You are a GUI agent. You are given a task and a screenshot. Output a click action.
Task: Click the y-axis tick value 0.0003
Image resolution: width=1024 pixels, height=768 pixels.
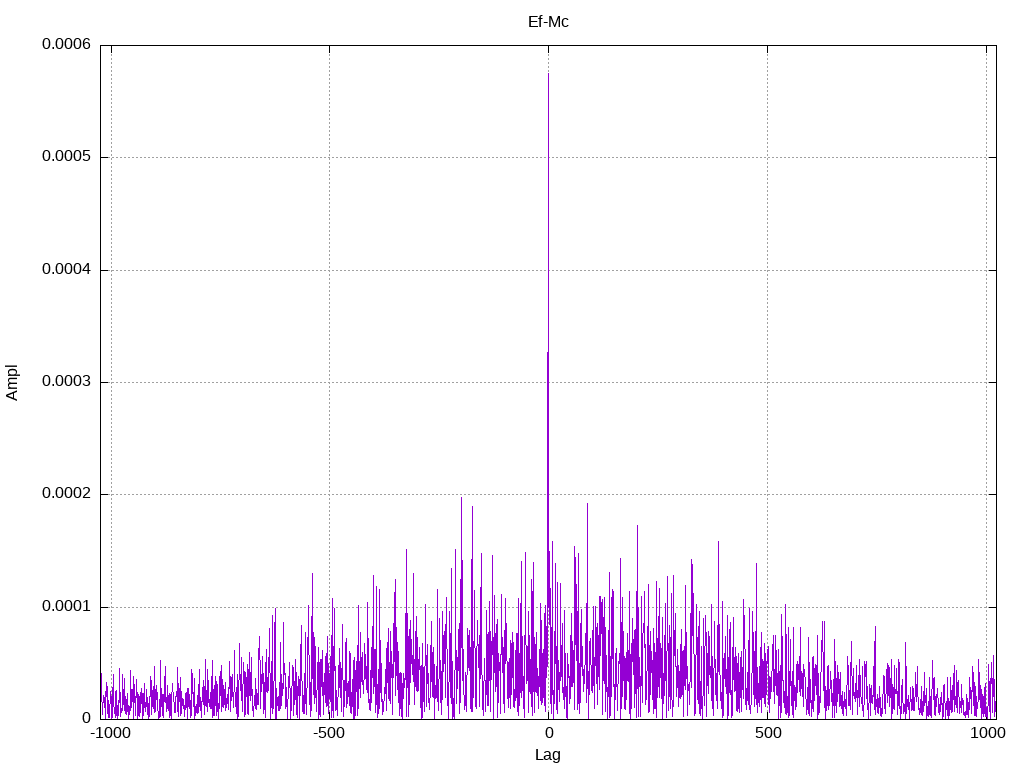pyautogui.click(x=67, y=381)
